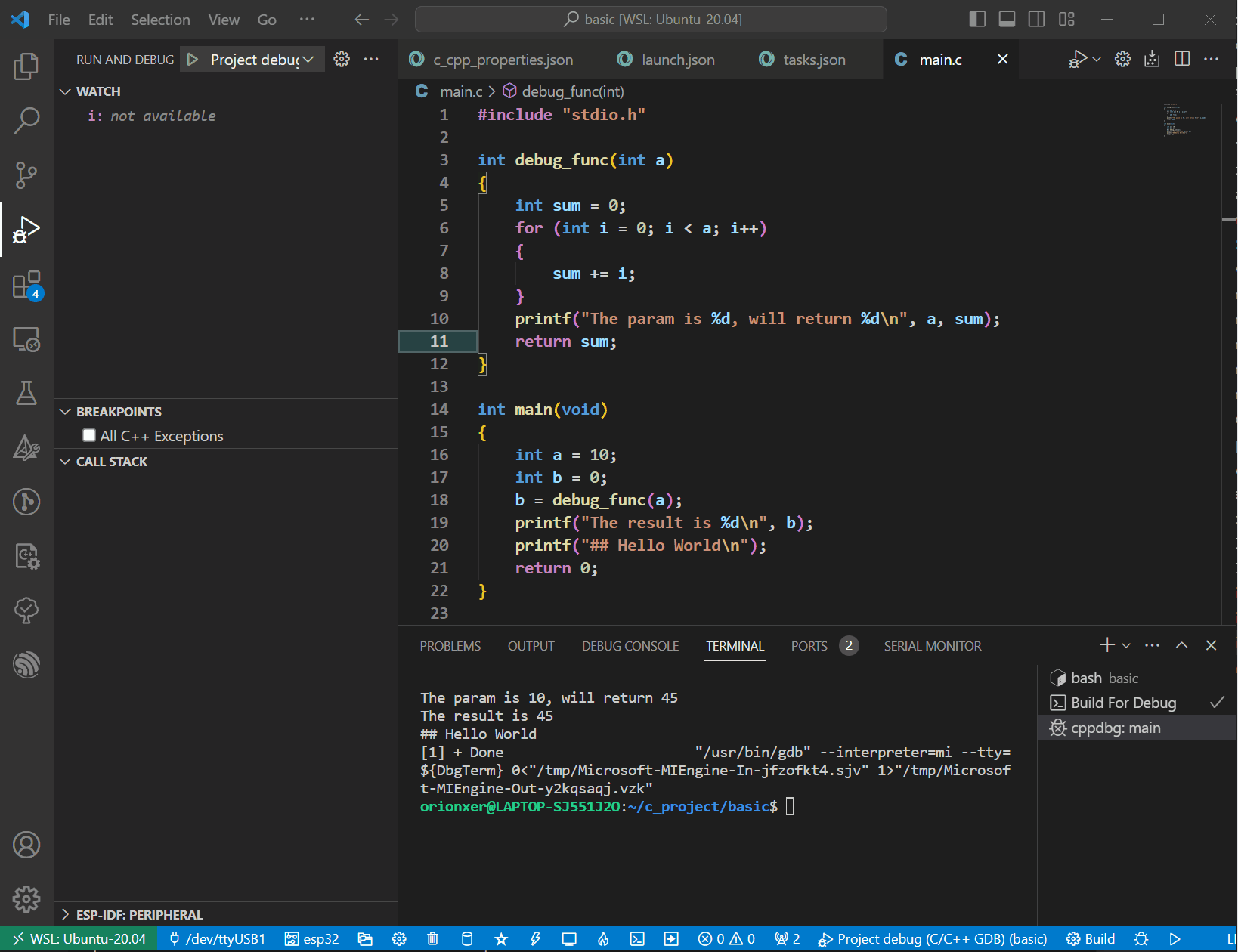Click the green Start Debugging play icon
Viewport: 1238px width, 952px height.
click(193, 60)
